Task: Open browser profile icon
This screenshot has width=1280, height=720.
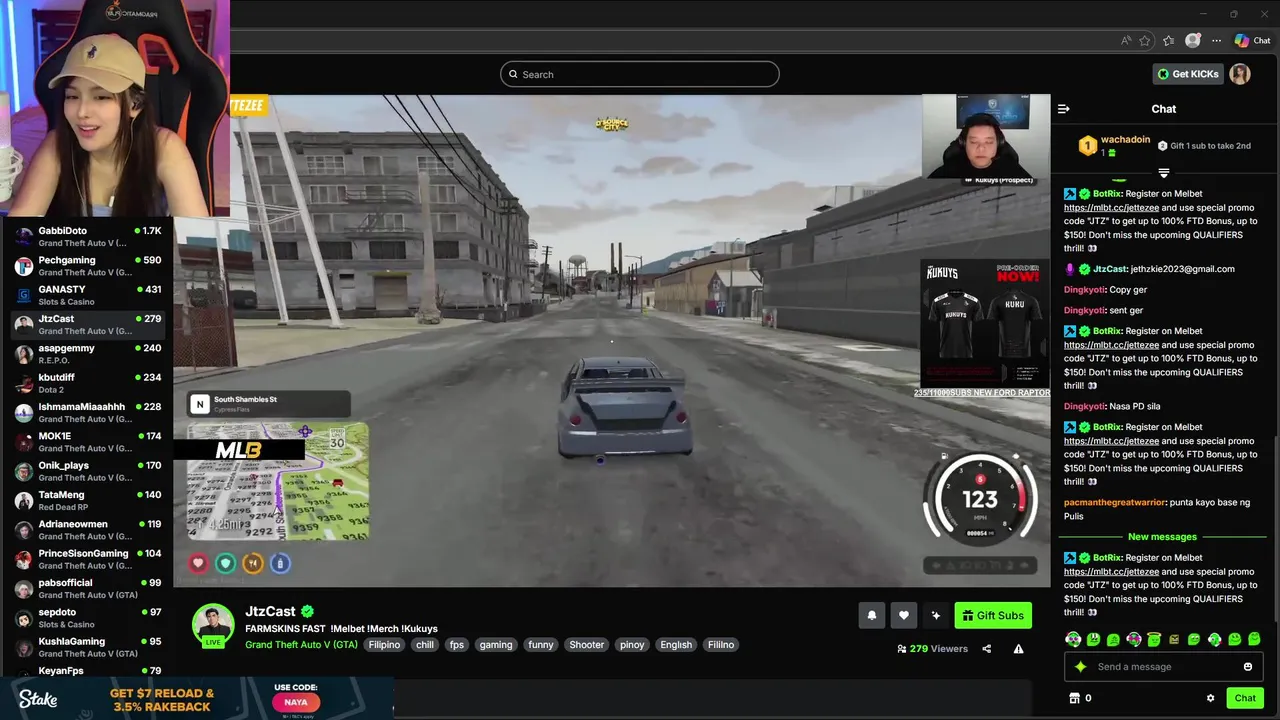Action: point(1192,41)
